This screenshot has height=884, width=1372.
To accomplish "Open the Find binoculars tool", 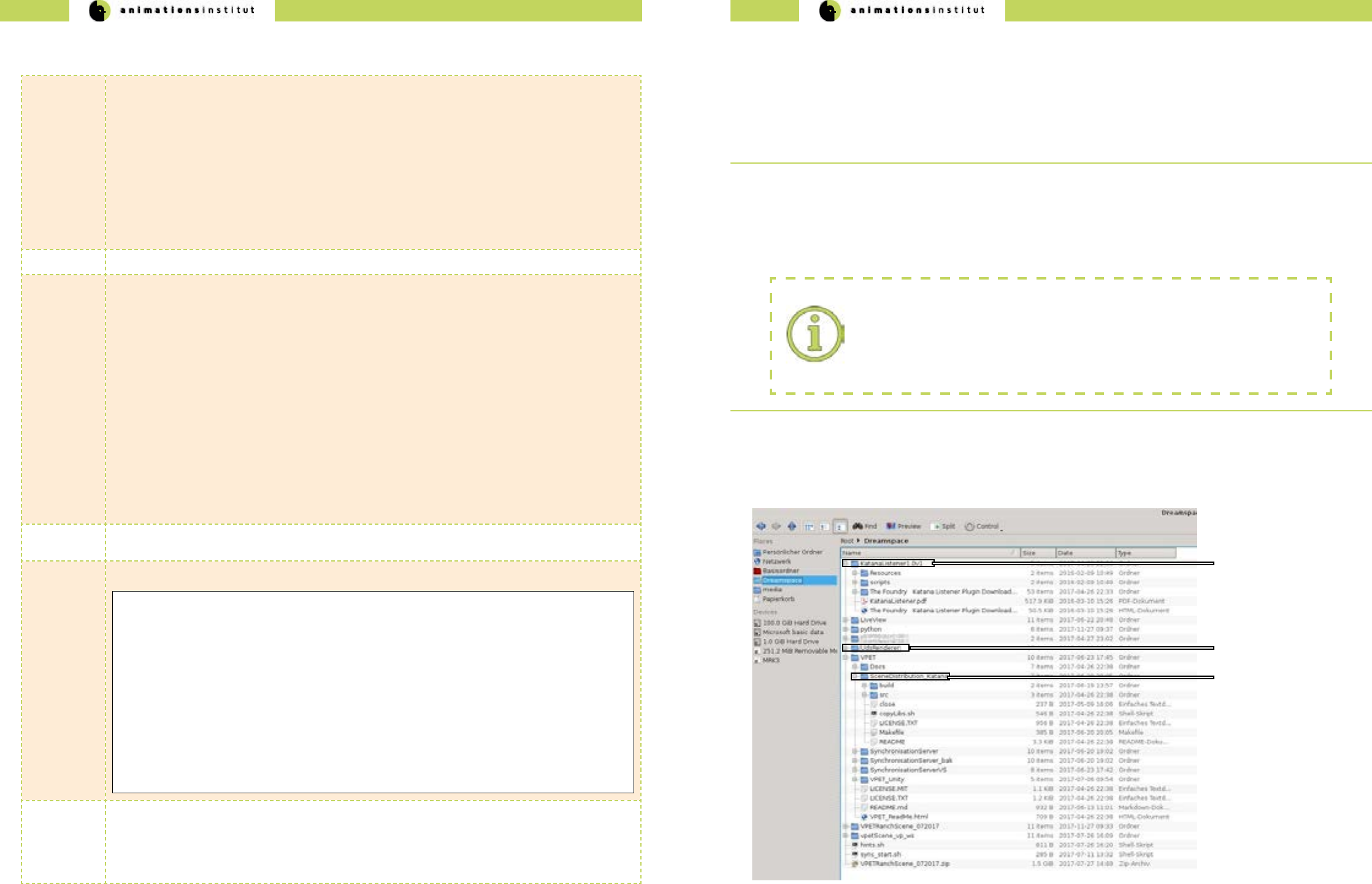I will pos(864,526).
